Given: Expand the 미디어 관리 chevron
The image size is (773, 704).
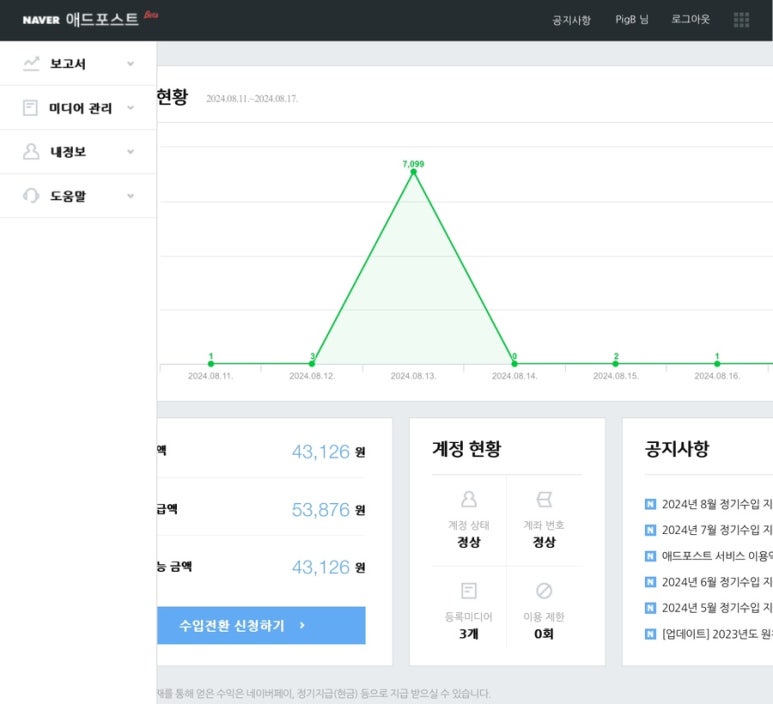Looking at the screenshot, I should pyautogui.click(x=130, y=108).
